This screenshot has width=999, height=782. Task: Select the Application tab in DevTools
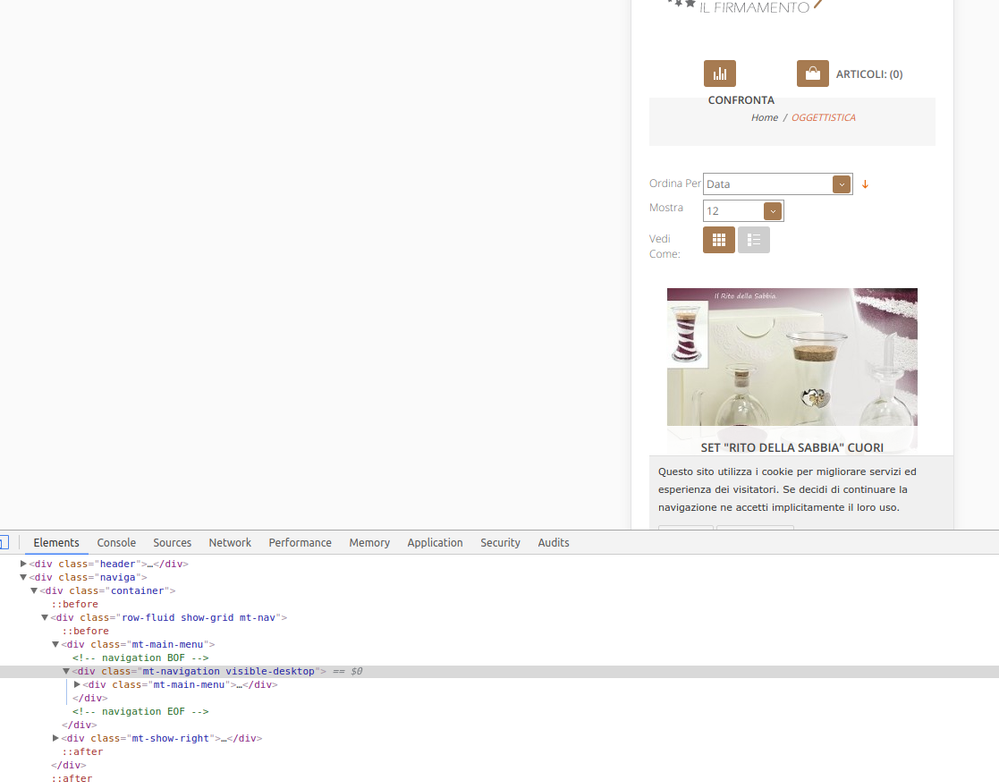pos(434,543)
